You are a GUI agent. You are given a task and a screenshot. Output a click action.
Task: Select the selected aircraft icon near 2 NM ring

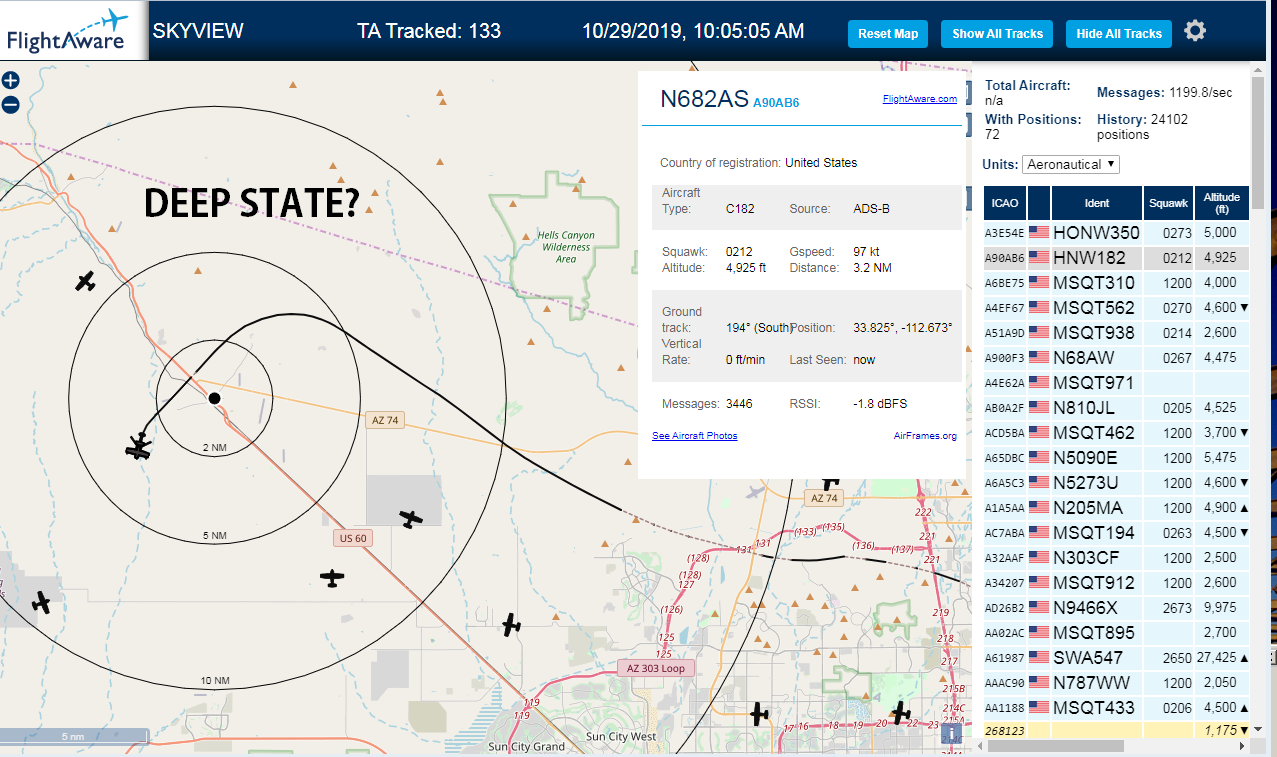point(139,446)
